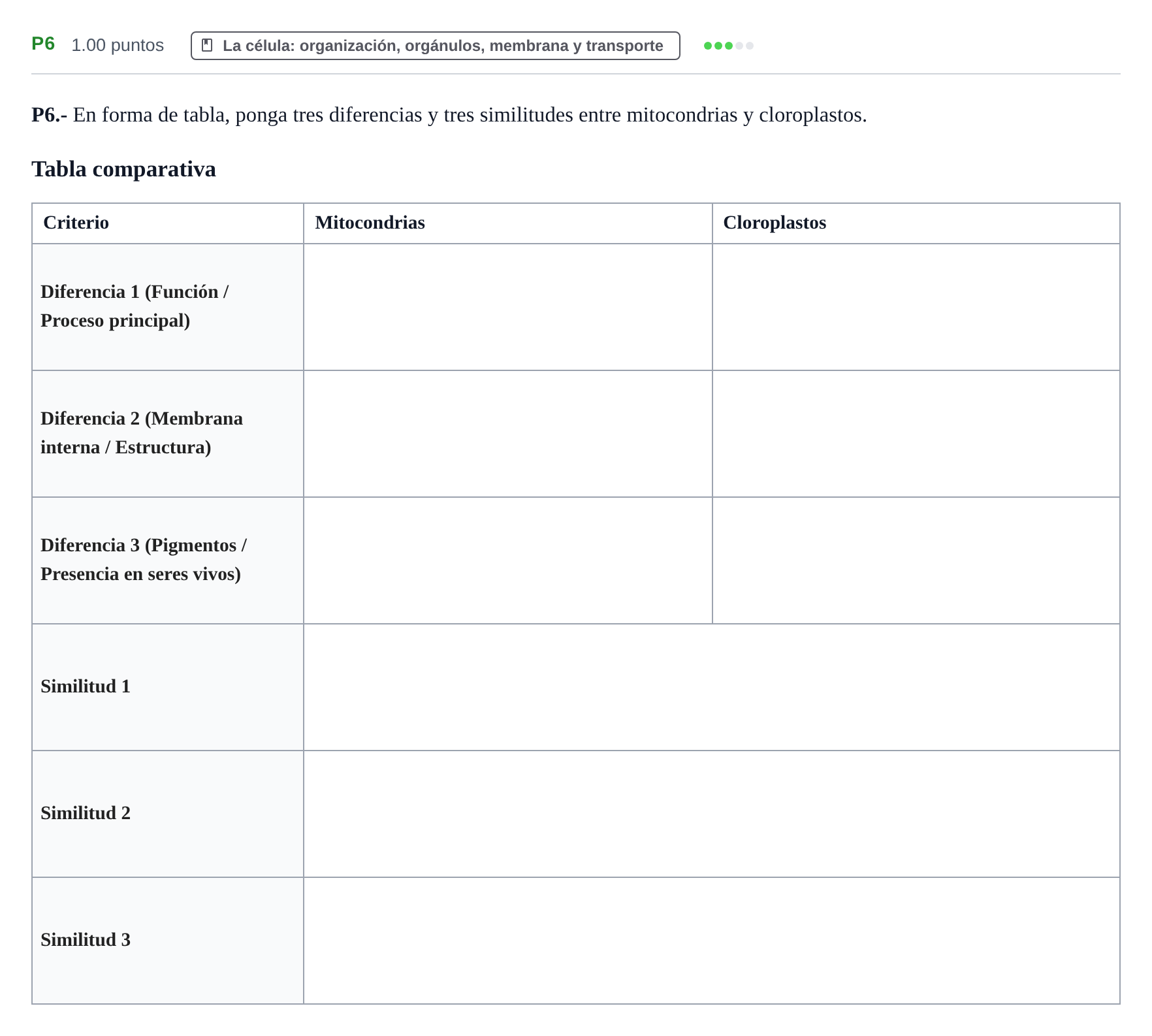This screenshot has width=1152, height=1036.
Task: Click the green difficulty dots indicator
Action: [729, 46]
